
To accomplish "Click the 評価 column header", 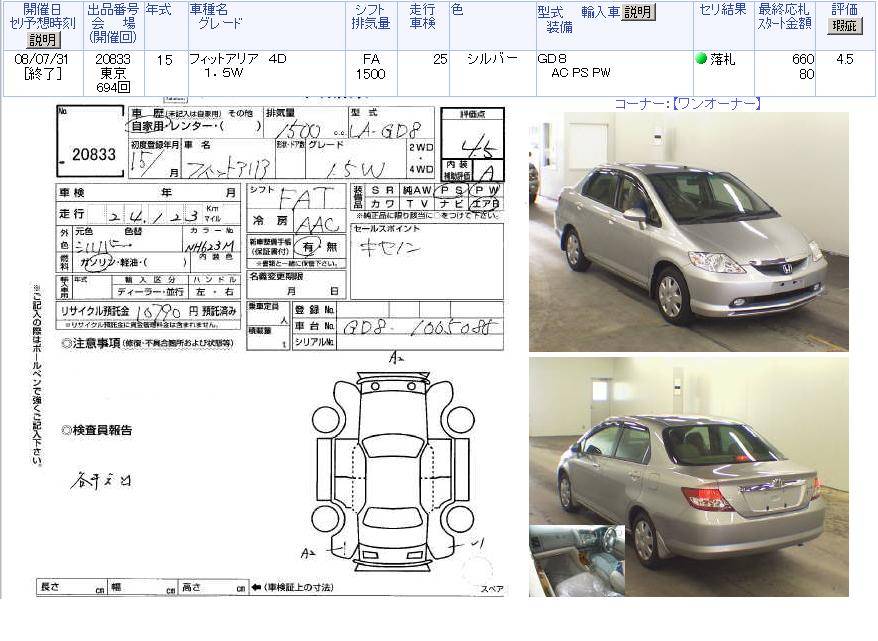I will point(844,10).
